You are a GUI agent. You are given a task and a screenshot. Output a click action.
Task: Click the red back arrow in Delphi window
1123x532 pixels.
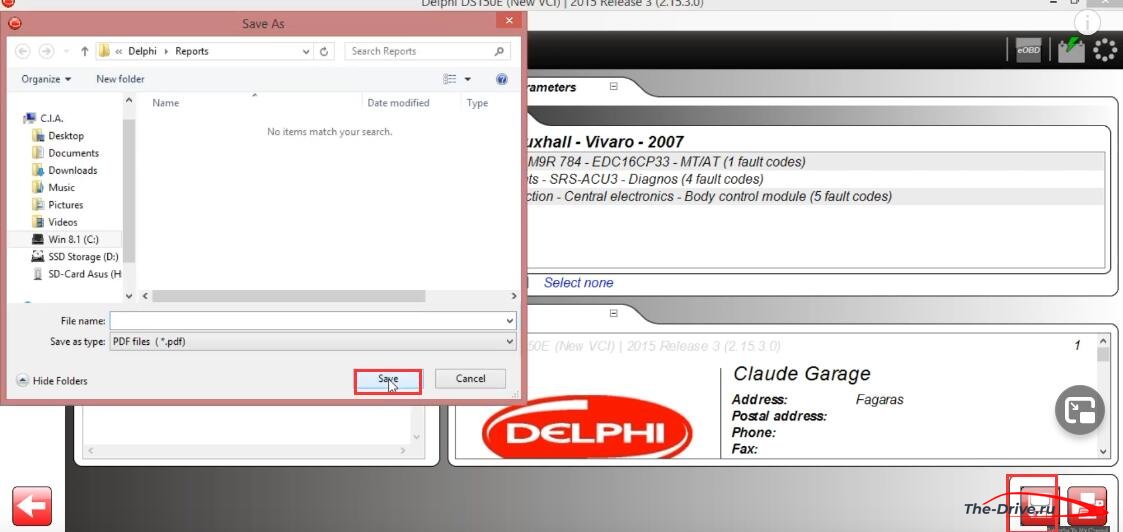tap(32, 506)
